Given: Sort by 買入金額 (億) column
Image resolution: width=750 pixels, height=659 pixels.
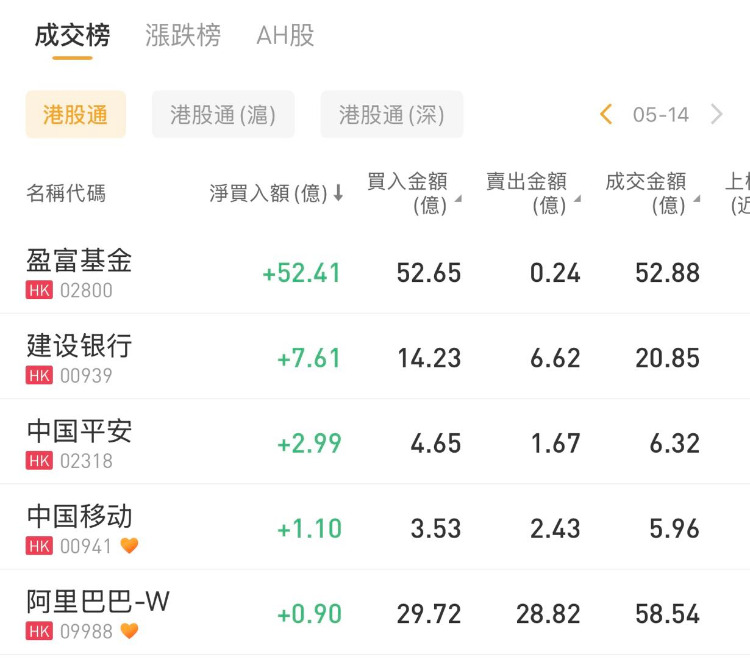Looking at the screenshot, I should pyautogui.click(x=414, y=194).
